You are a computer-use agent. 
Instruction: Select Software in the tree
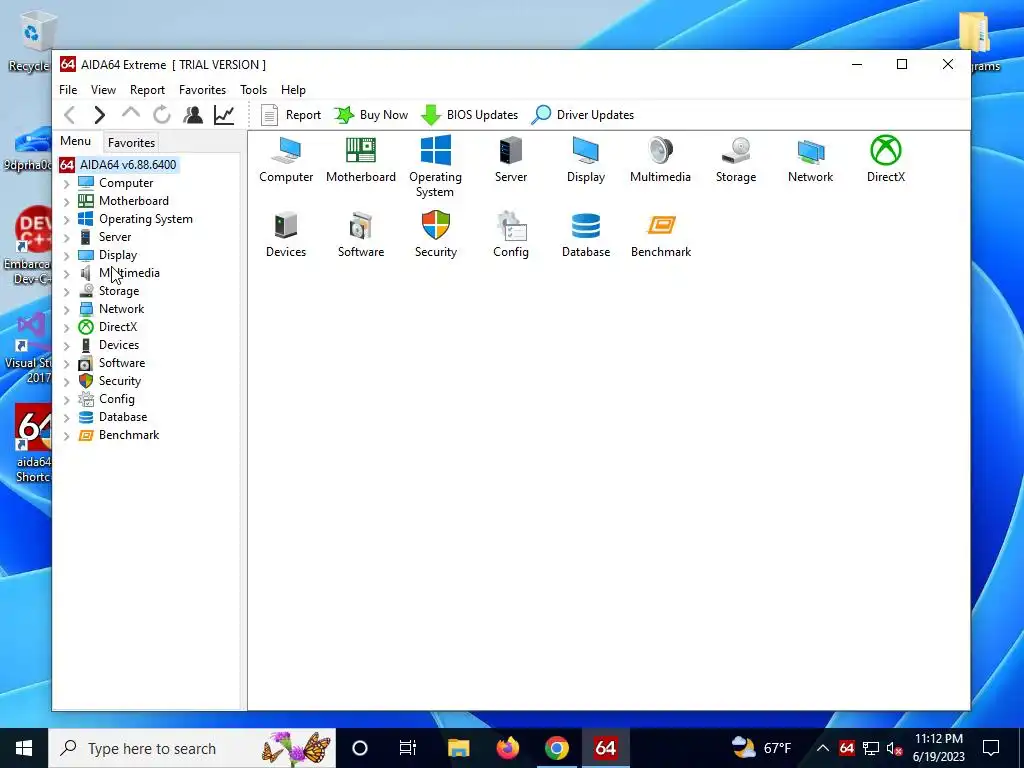pyautogui.click(x=122, y=362)
